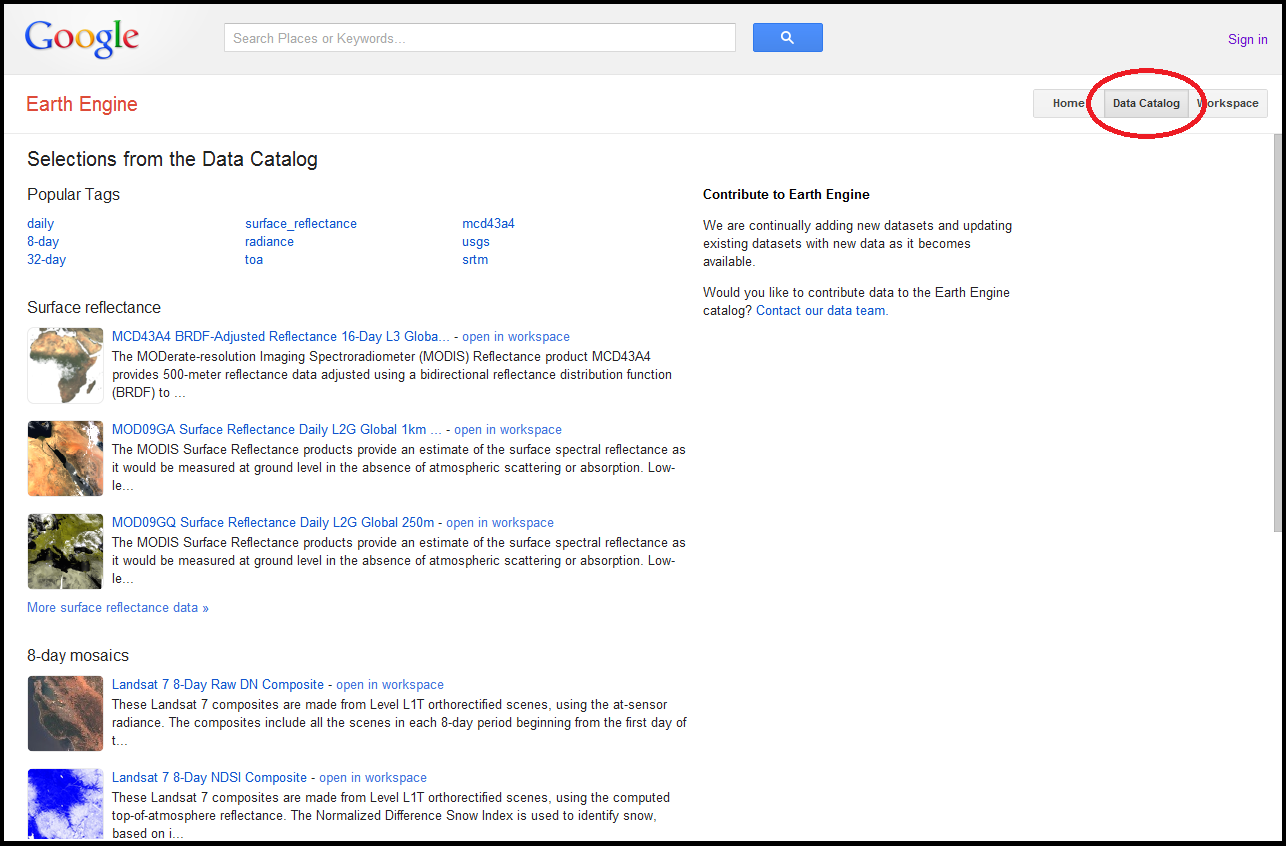The height and width of the screenshot is (846, 1286).
Task: Click the Sign in link
Action: coord(1247,40)
